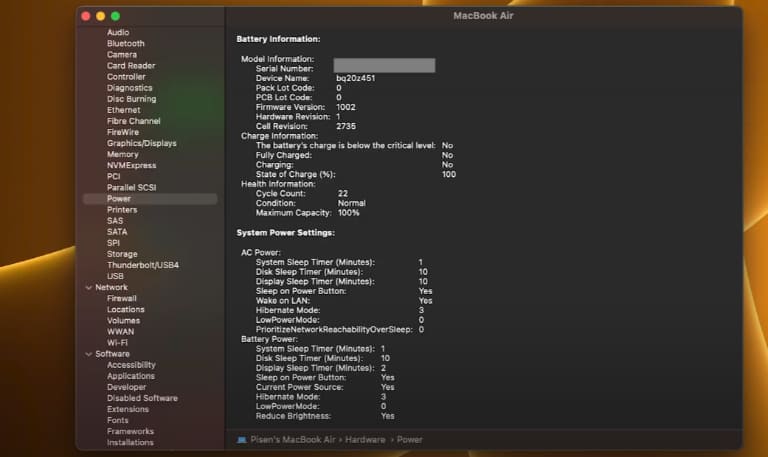Screen dimensions: 768x457
Task: Click Power in the path bar
Action: click(409, 440)
